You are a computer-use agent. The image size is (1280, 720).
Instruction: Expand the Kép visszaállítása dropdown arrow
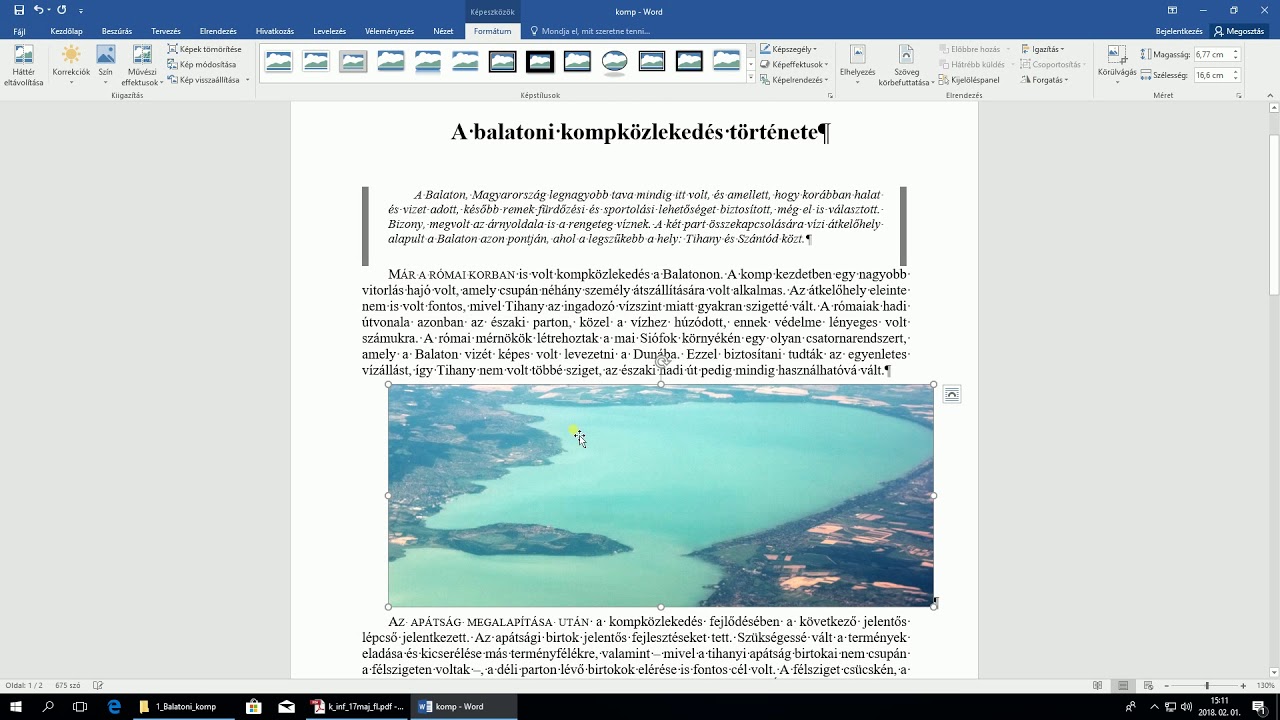pos(247,80)
